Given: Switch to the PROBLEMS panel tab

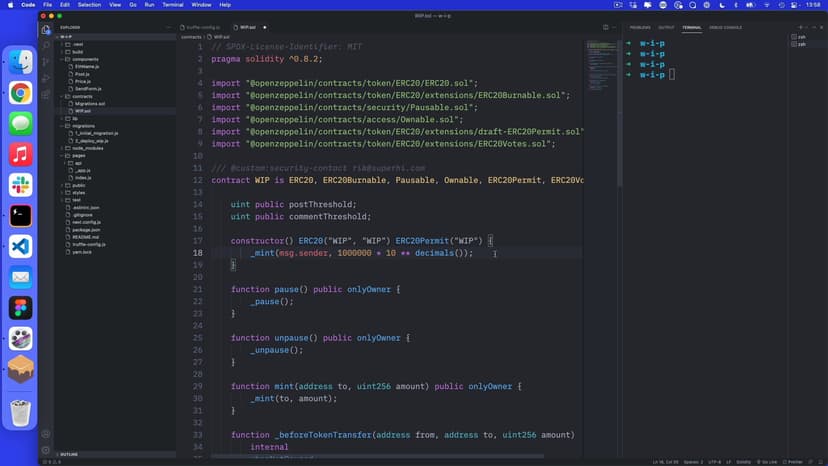Looking at the screenshot, I should tap(640, 27).
